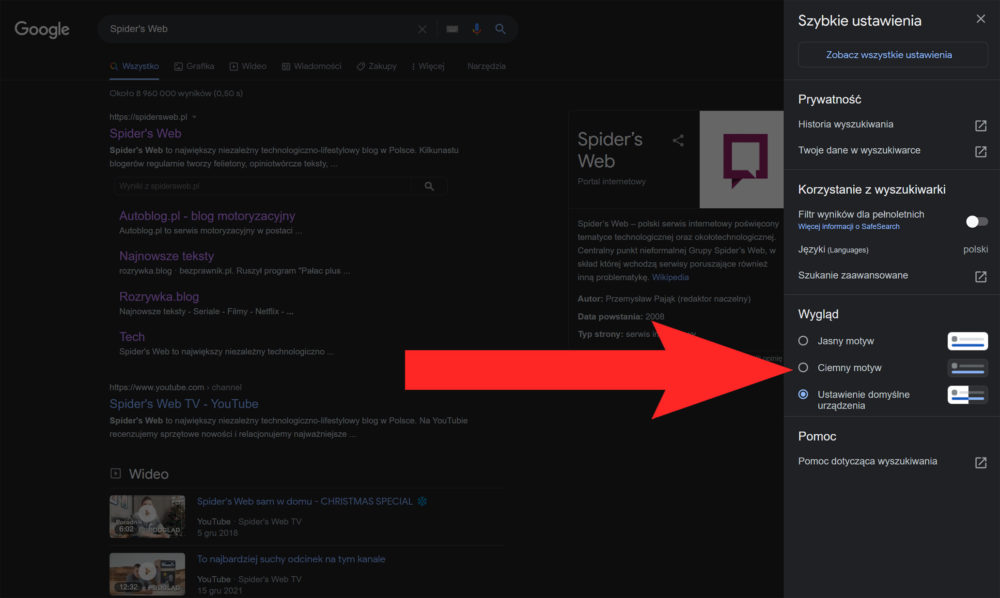Viewport: 1000px width, 598px height.
Task: Play the 12:32 video thumbnail
Action: click(x=147, y=574)
